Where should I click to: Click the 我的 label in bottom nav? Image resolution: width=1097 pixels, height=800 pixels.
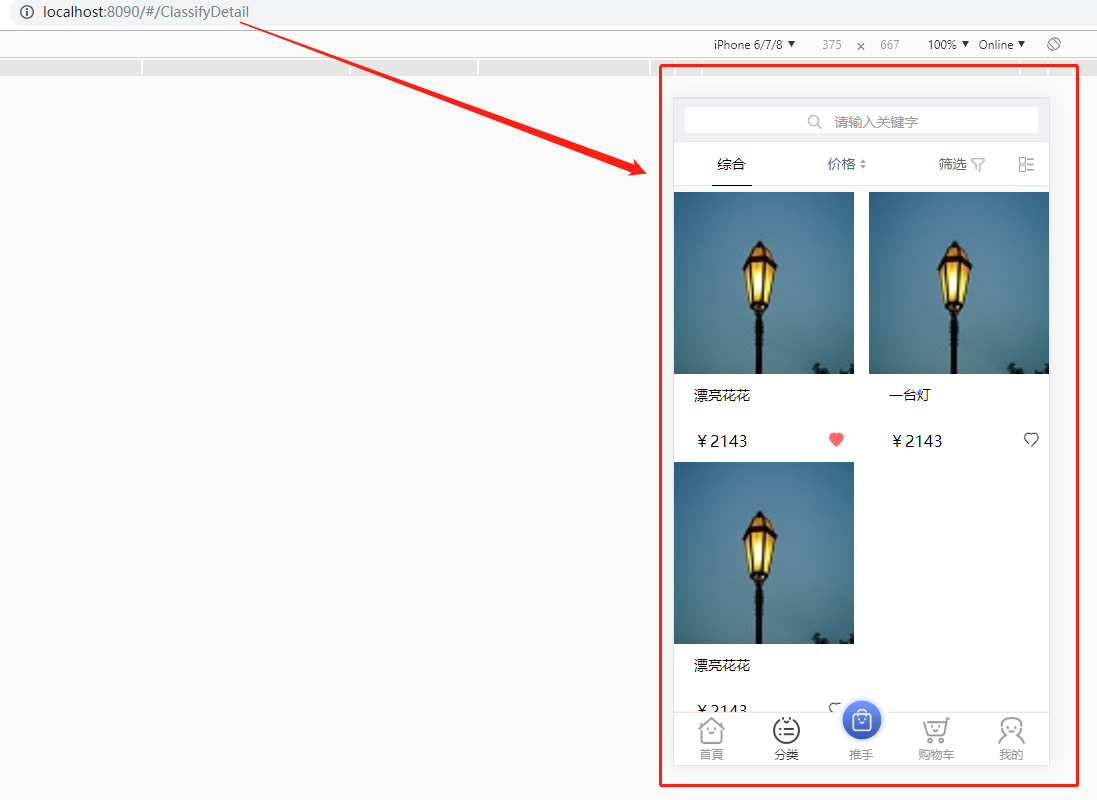(1011, 755)
